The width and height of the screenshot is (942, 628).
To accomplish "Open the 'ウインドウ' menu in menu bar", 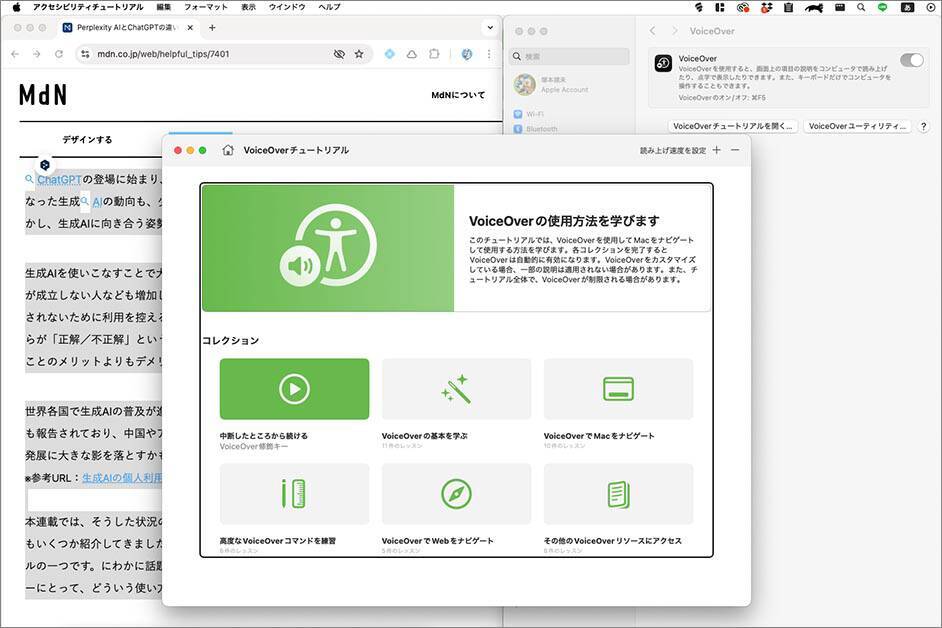I will (x=287, y=6).
